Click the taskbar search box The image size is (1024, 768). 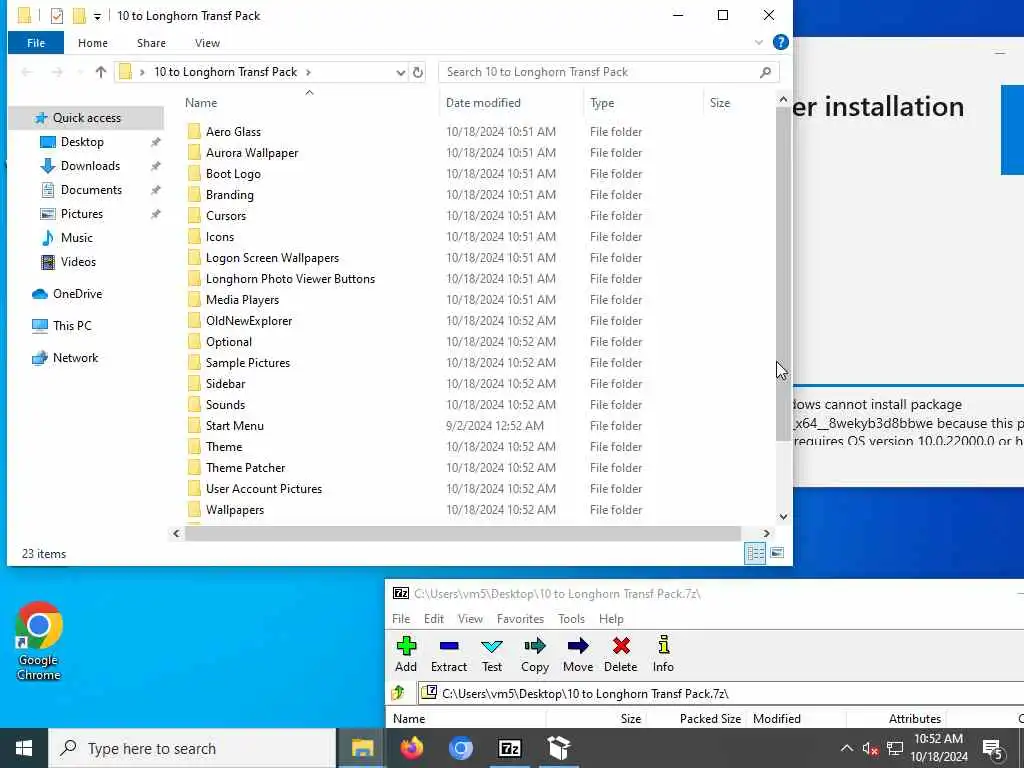(192, 748)
